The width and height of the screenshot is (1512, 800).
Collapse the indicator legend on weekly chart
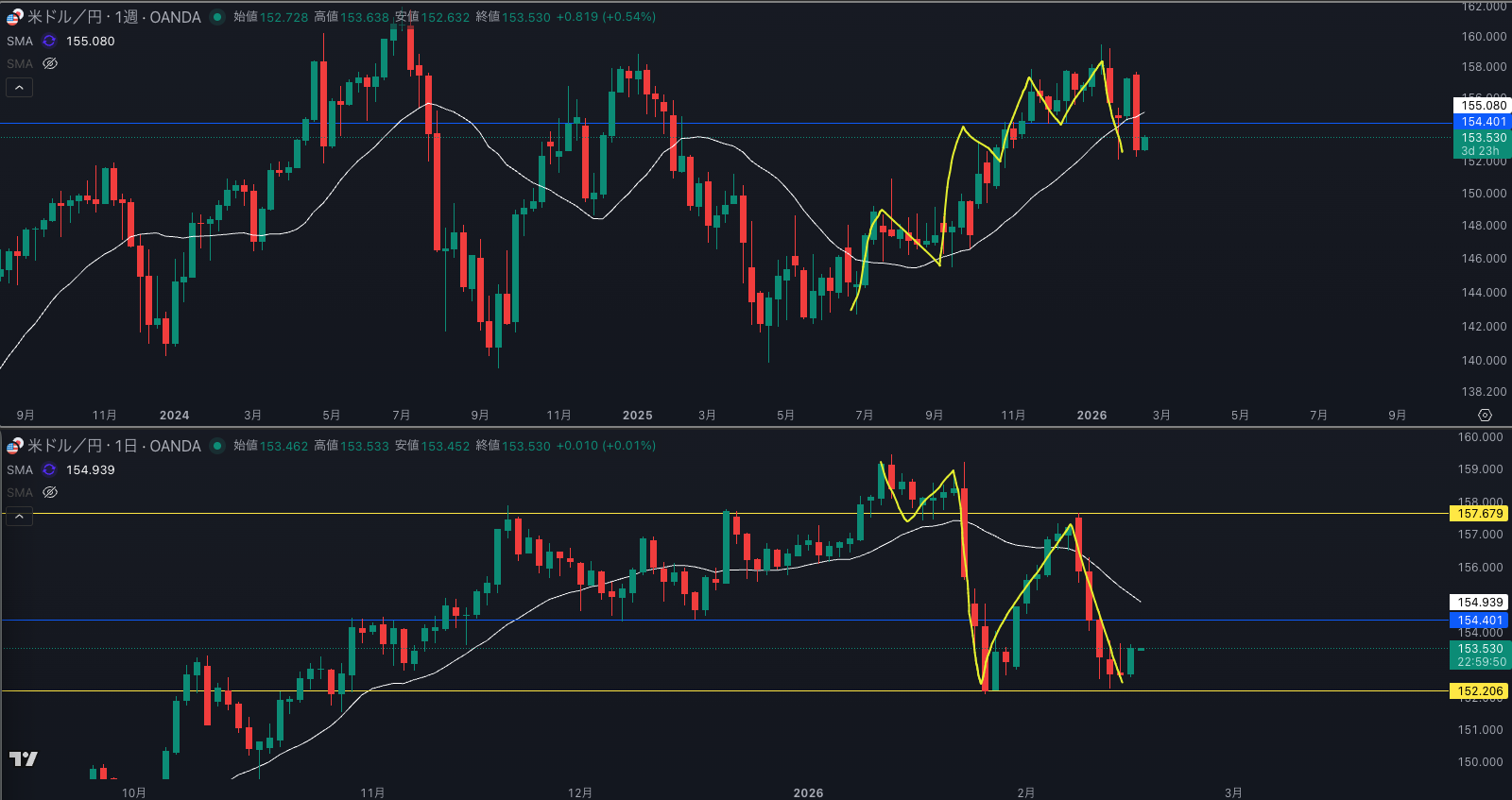20,88
